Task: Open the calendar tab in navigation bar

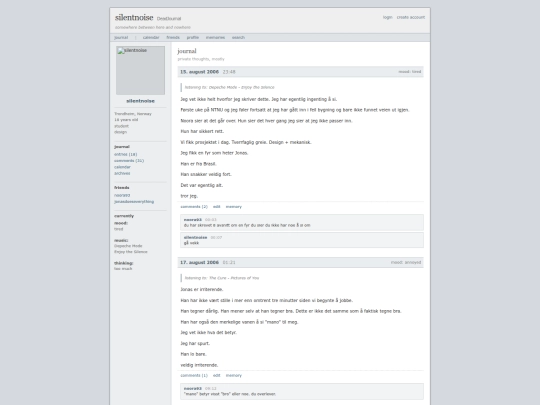Action: coord(151,38)
